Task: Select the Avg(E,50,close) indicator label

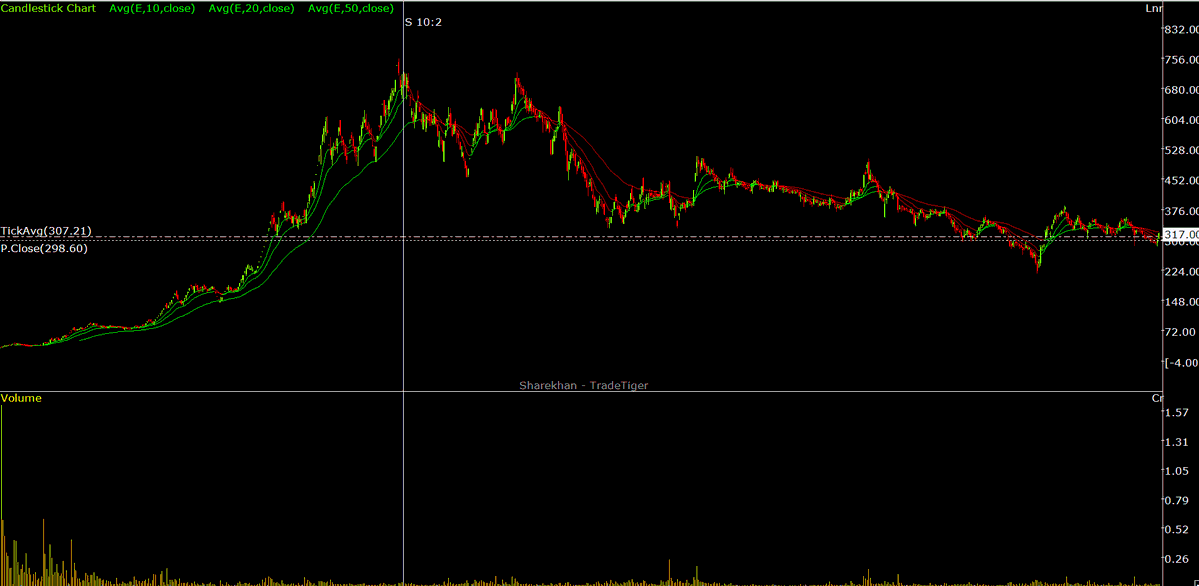Action: pos(349,8)
